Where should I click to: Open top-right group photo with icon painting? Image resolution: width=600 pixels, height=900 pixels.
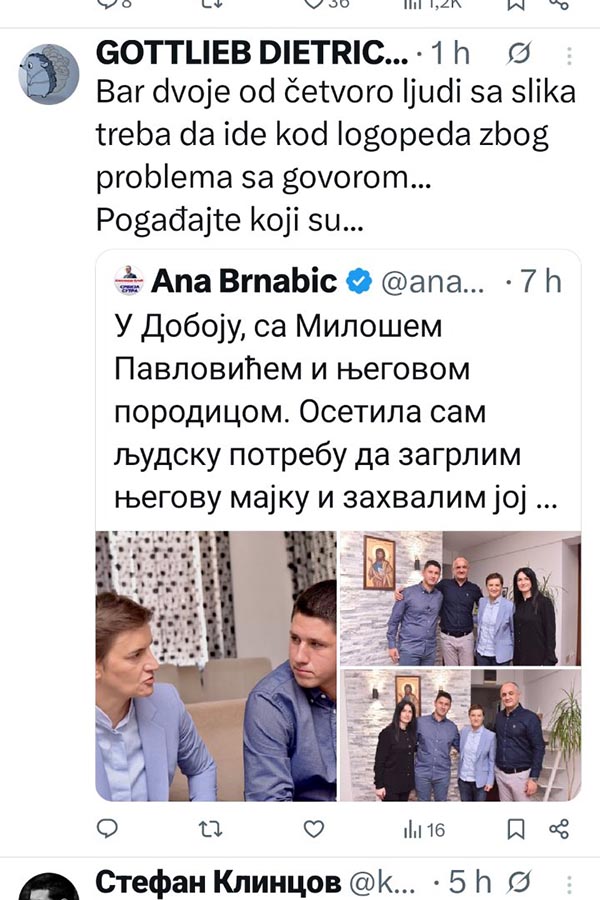point(460,598)
